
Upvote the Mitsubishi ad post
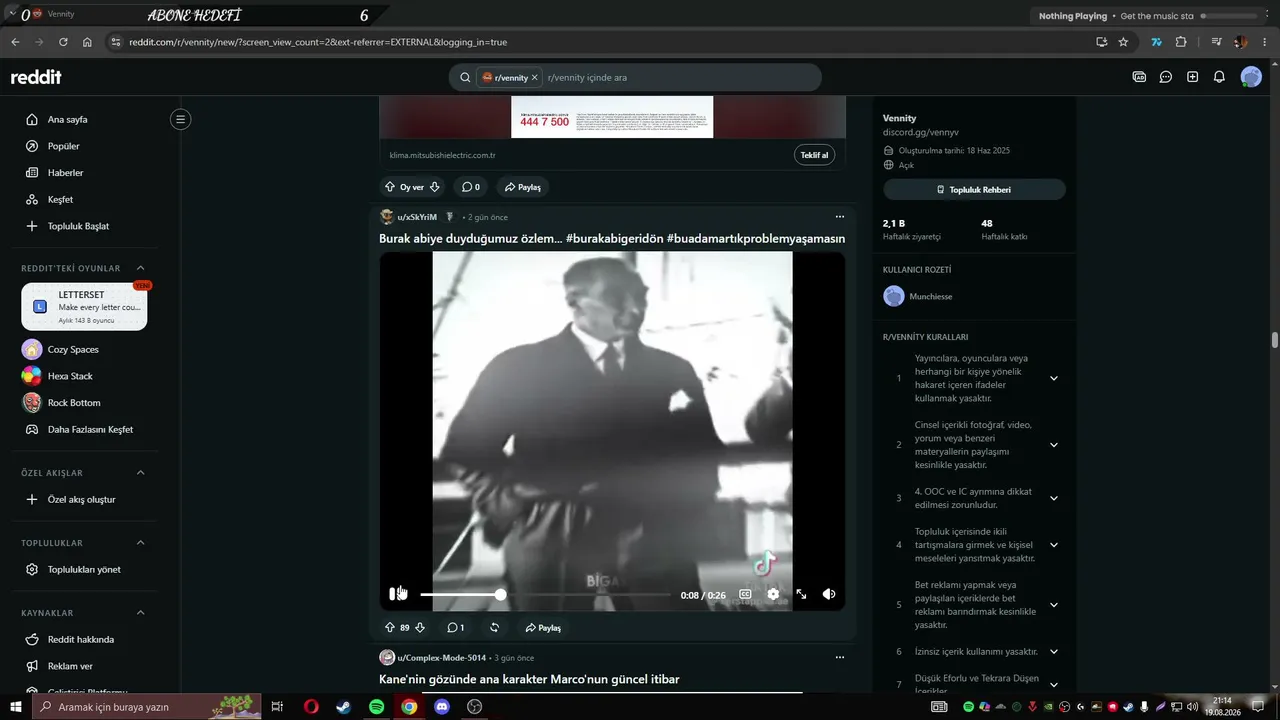(x=390, y=187)
